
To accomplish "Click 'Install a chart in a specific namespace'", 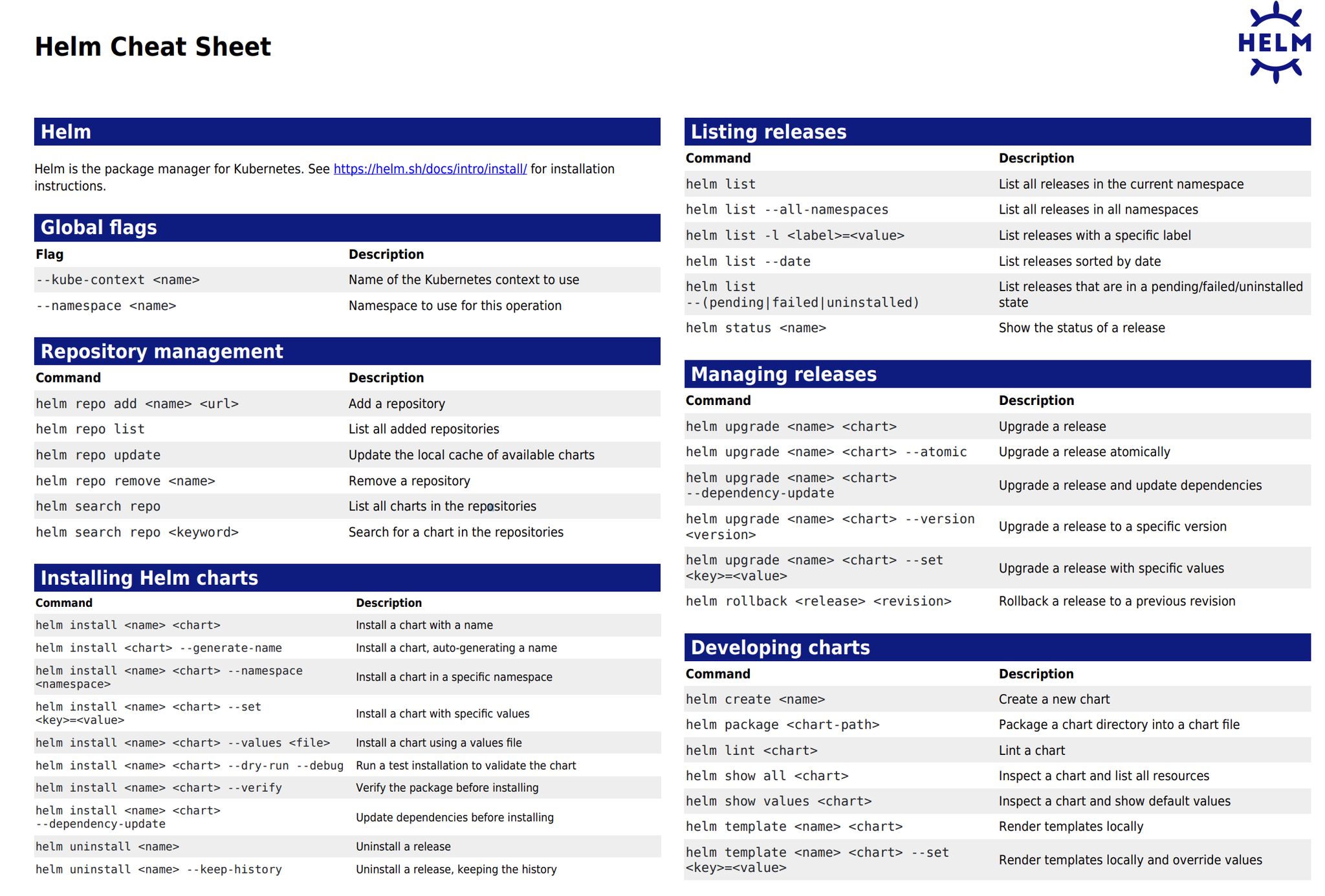I will [454, 677].
